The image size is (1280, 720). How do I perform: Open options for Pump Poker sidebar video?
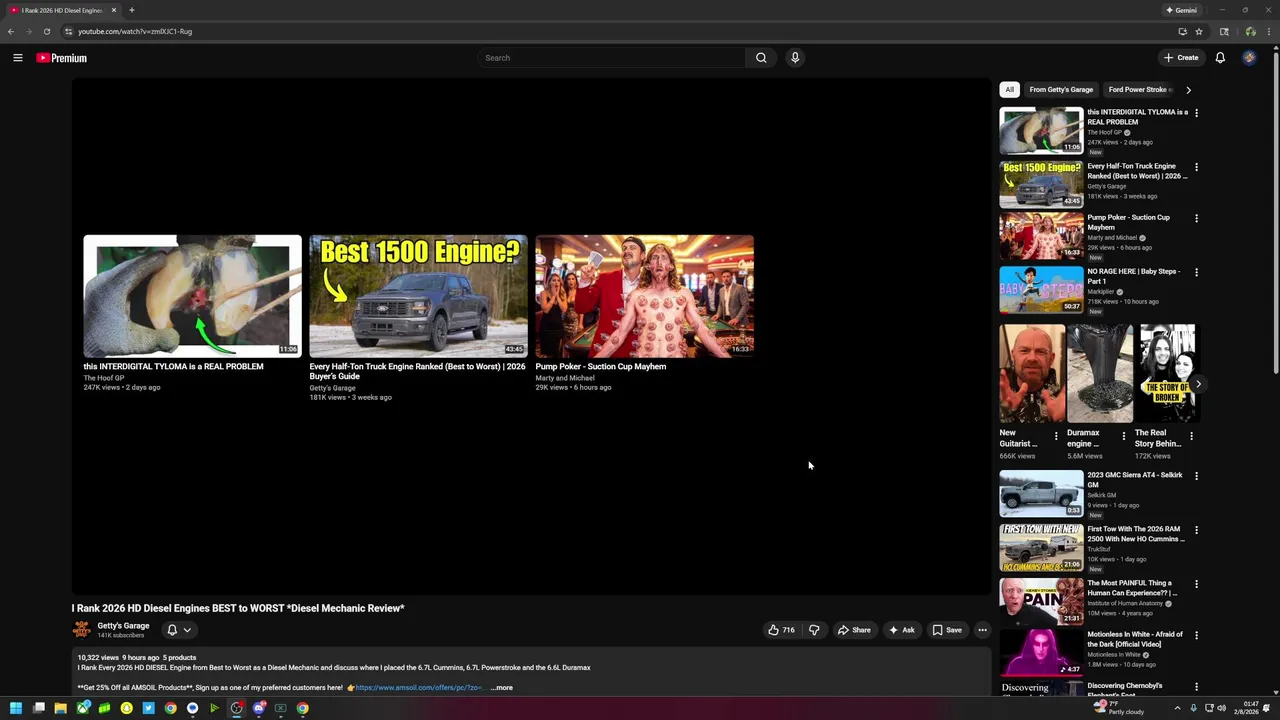(x=1196, y=218)
